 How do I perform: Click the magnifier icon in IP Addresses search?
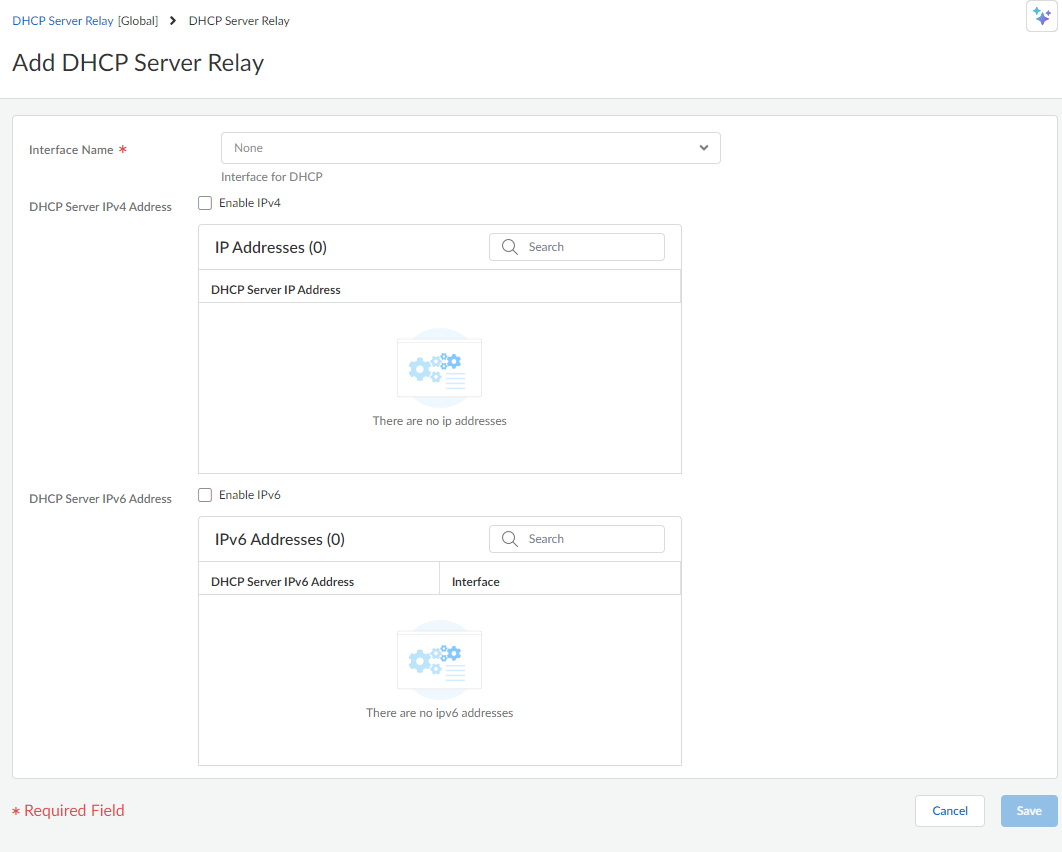[x=509, y=247]
